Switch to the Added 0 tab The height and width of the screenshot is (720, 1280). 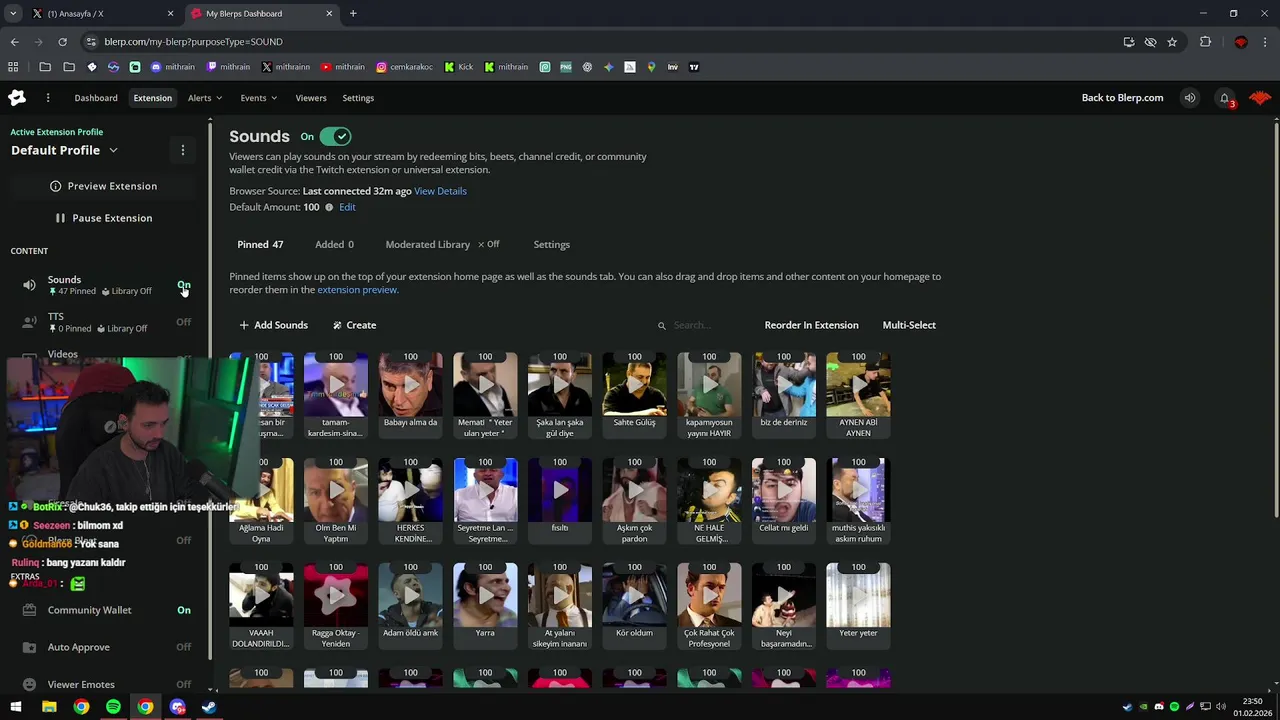334,244
